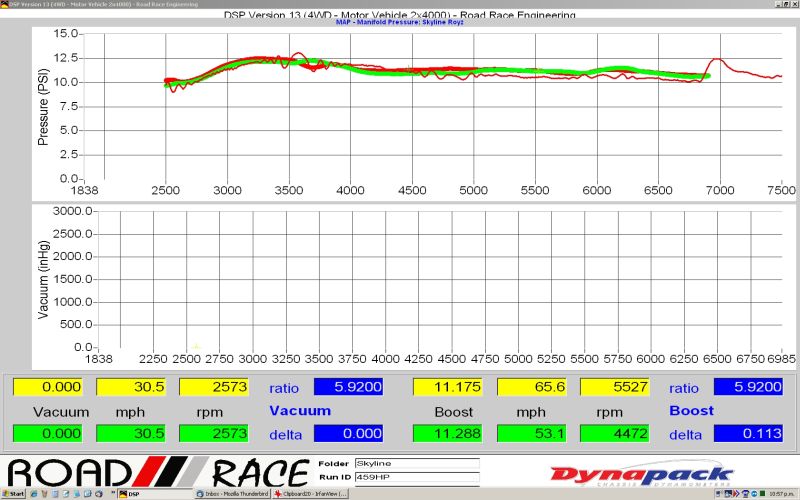Image resolution: width=800 pixels, height=500 pixels.
Task: Click the Boost delta field 0.113
Action: coord(748,433)
